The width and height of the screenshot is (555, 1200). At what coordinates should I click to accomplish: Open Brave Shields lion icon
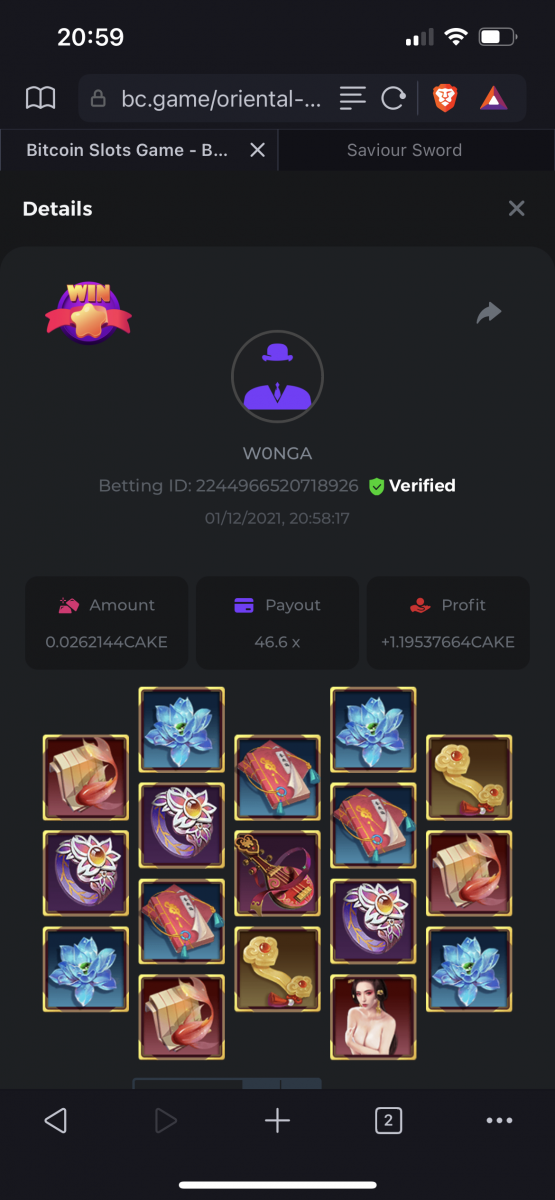click(x=444, y=97)
